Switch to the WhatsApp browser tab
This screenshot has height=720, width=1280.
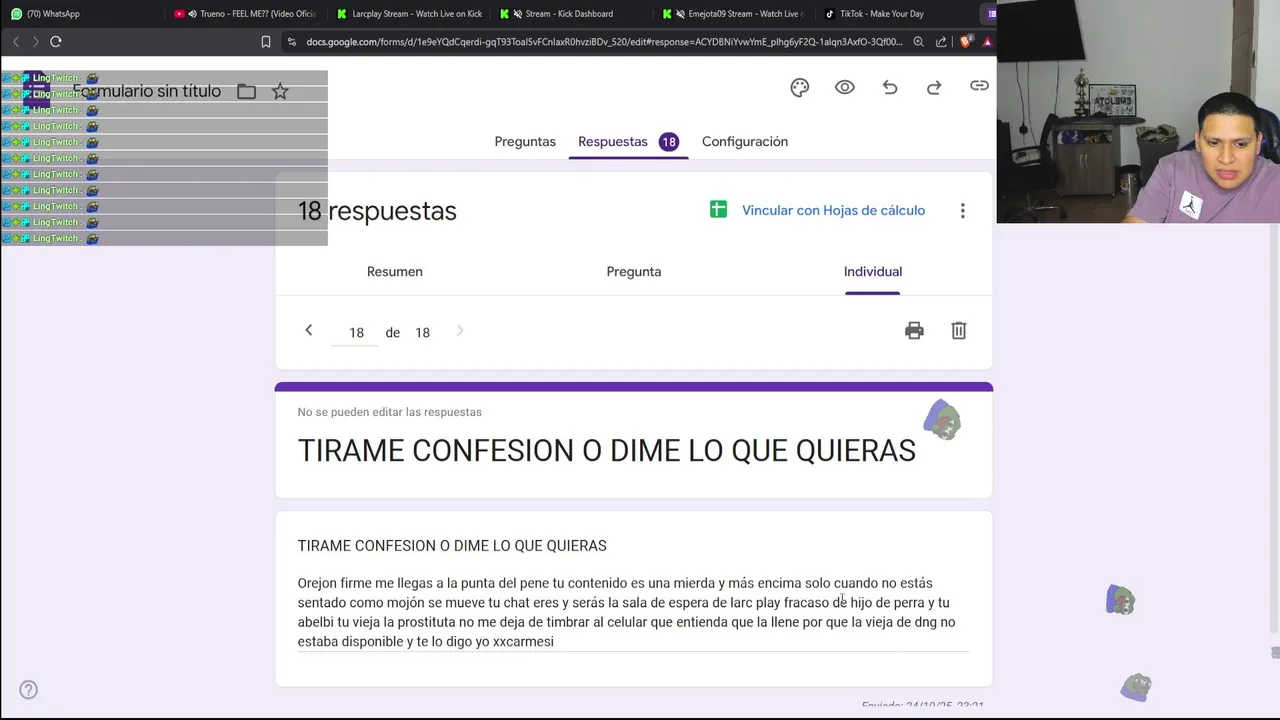[80, 14]
